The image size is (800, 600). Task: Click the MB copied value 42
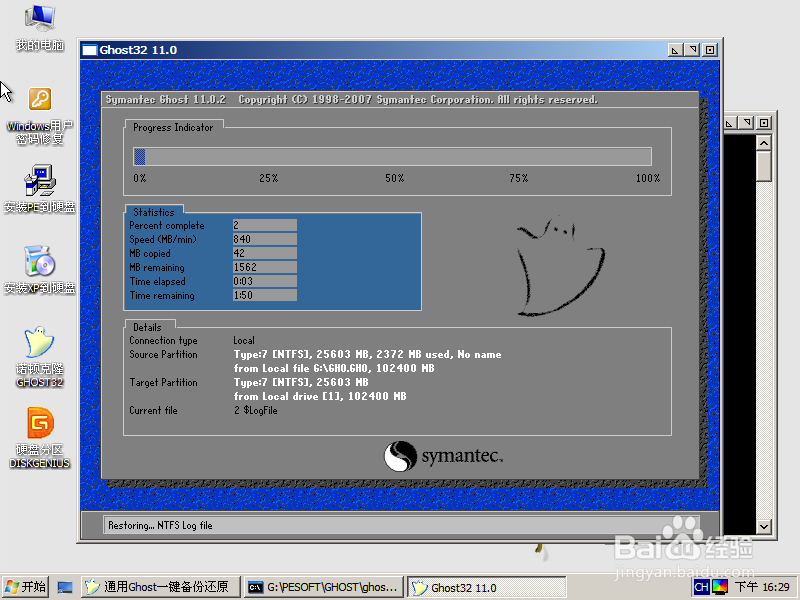pos(265,253)
